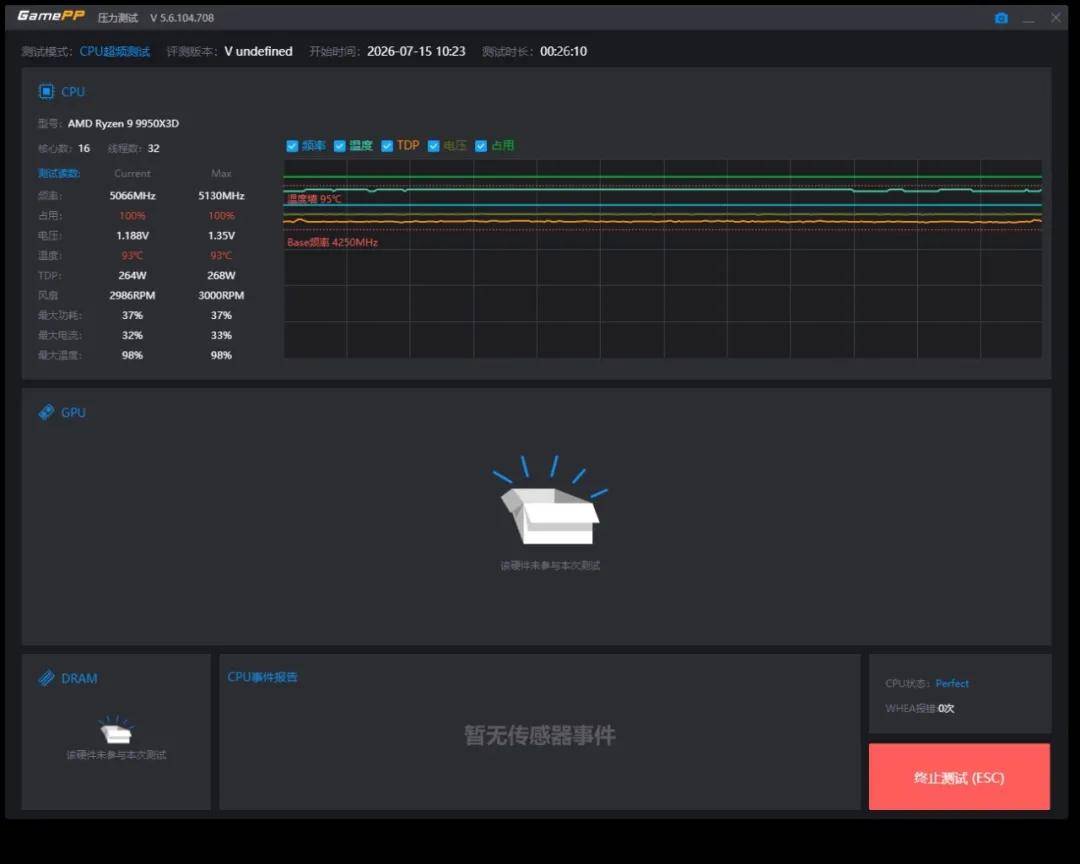Screen dimensions: 1080x864
Task: Click the GamePP logo
Action: pos(51,16)
